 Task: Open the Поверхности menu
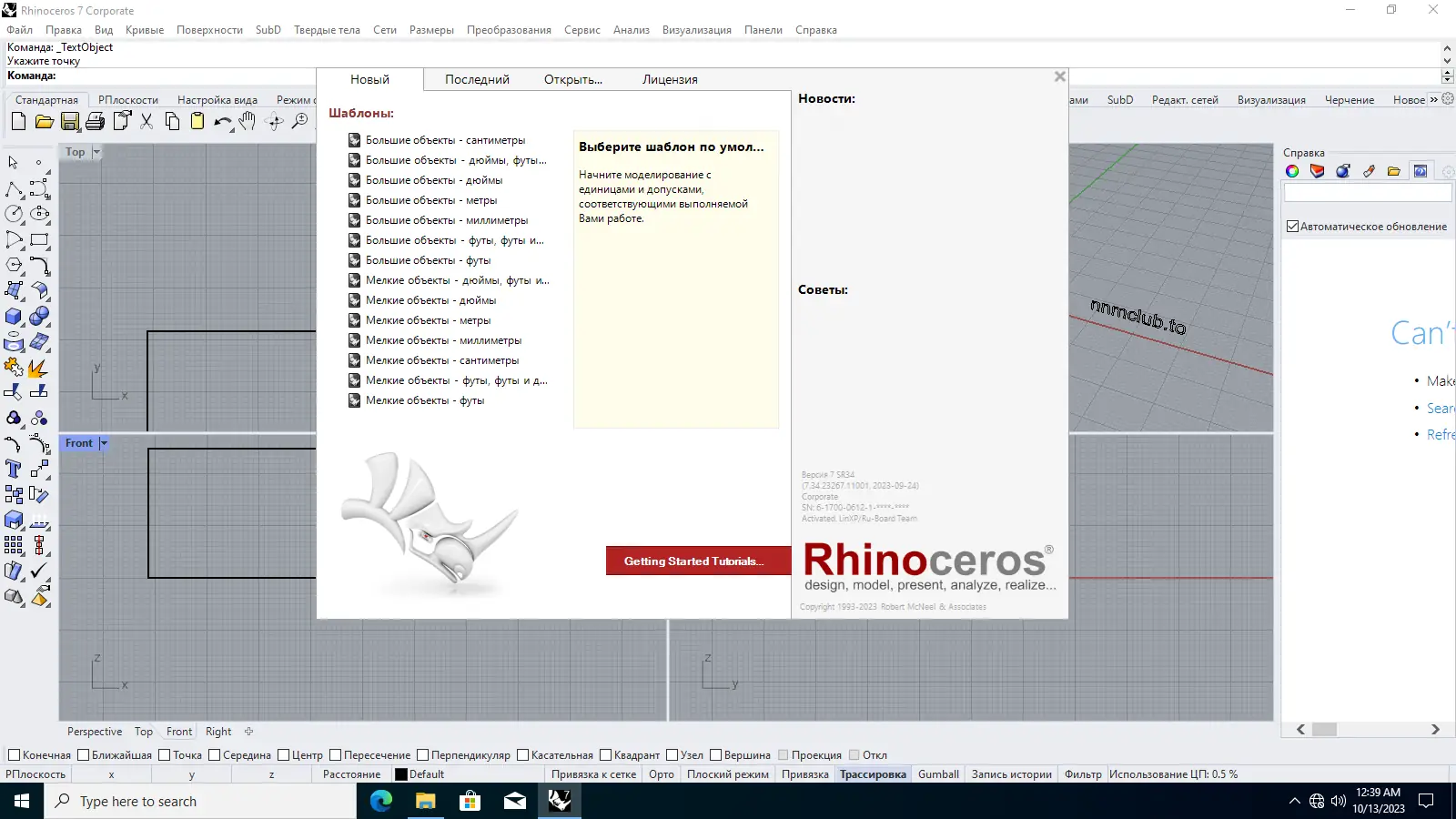209,30
